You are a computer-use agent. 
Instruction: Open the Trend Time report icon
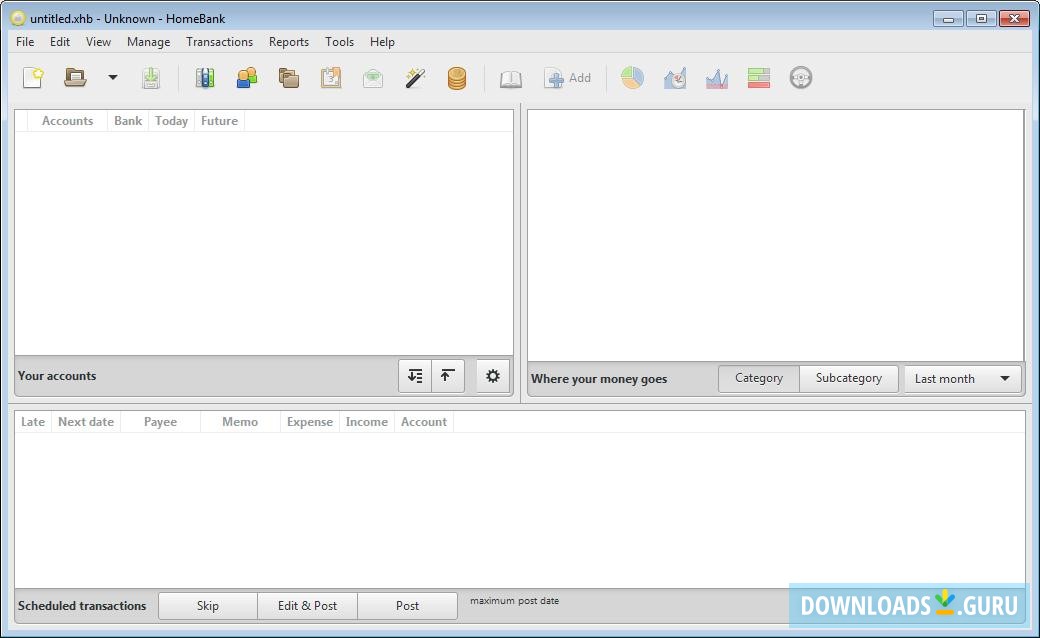[675, 78]
